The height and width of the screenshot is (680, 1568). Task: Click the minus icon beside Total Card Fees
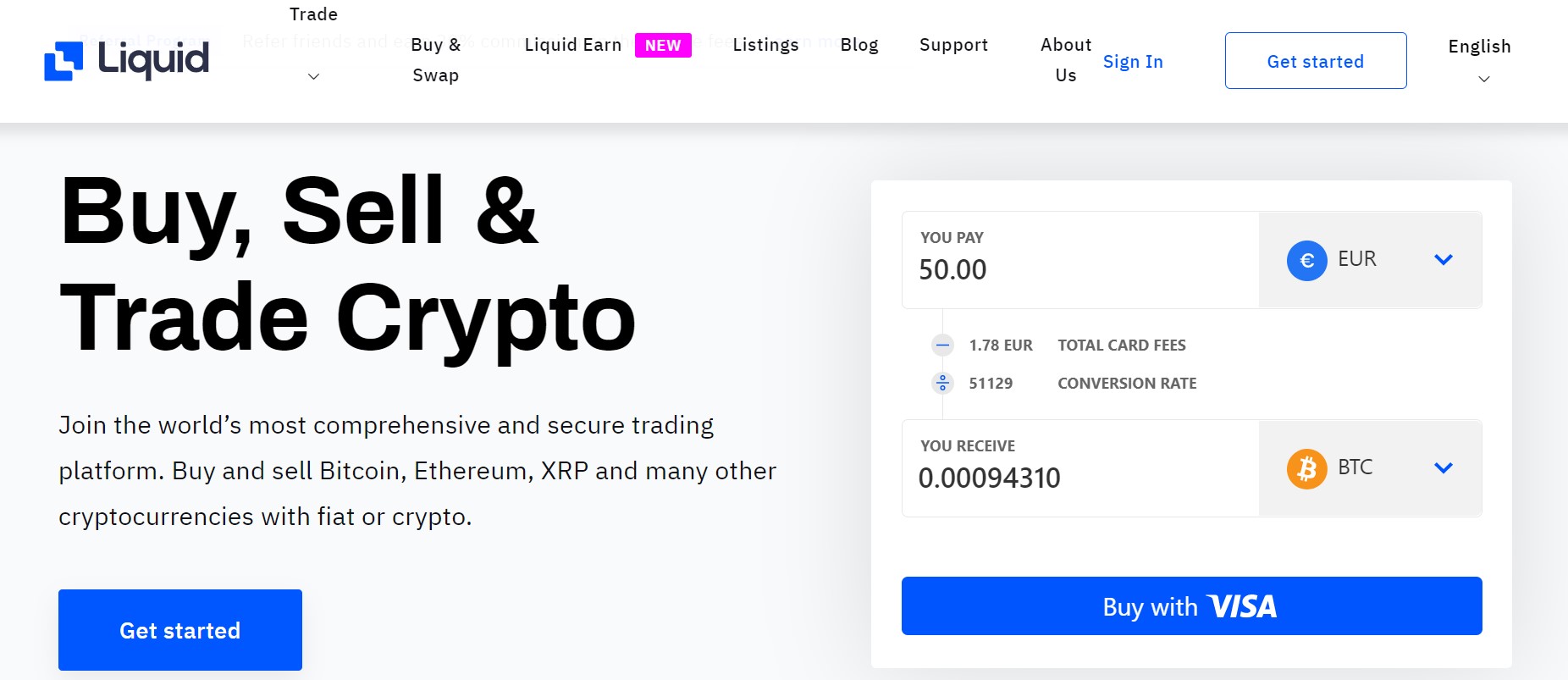pos(942,345)
